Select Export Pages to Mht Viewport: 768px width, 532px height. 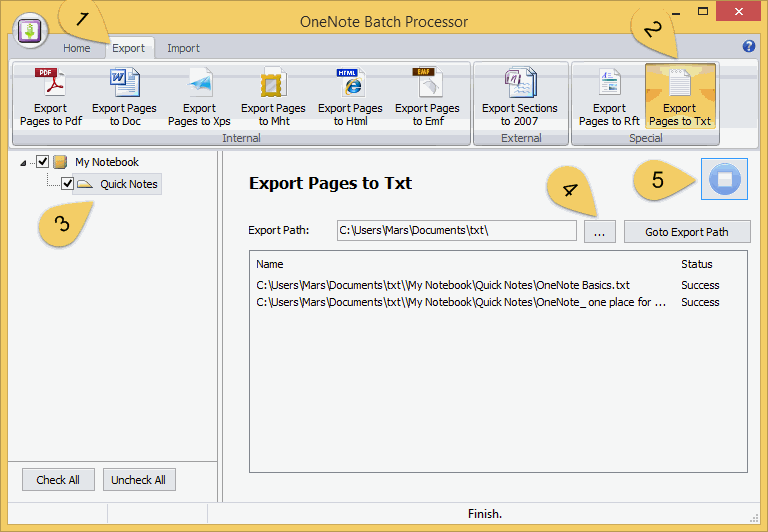[273, 97]
